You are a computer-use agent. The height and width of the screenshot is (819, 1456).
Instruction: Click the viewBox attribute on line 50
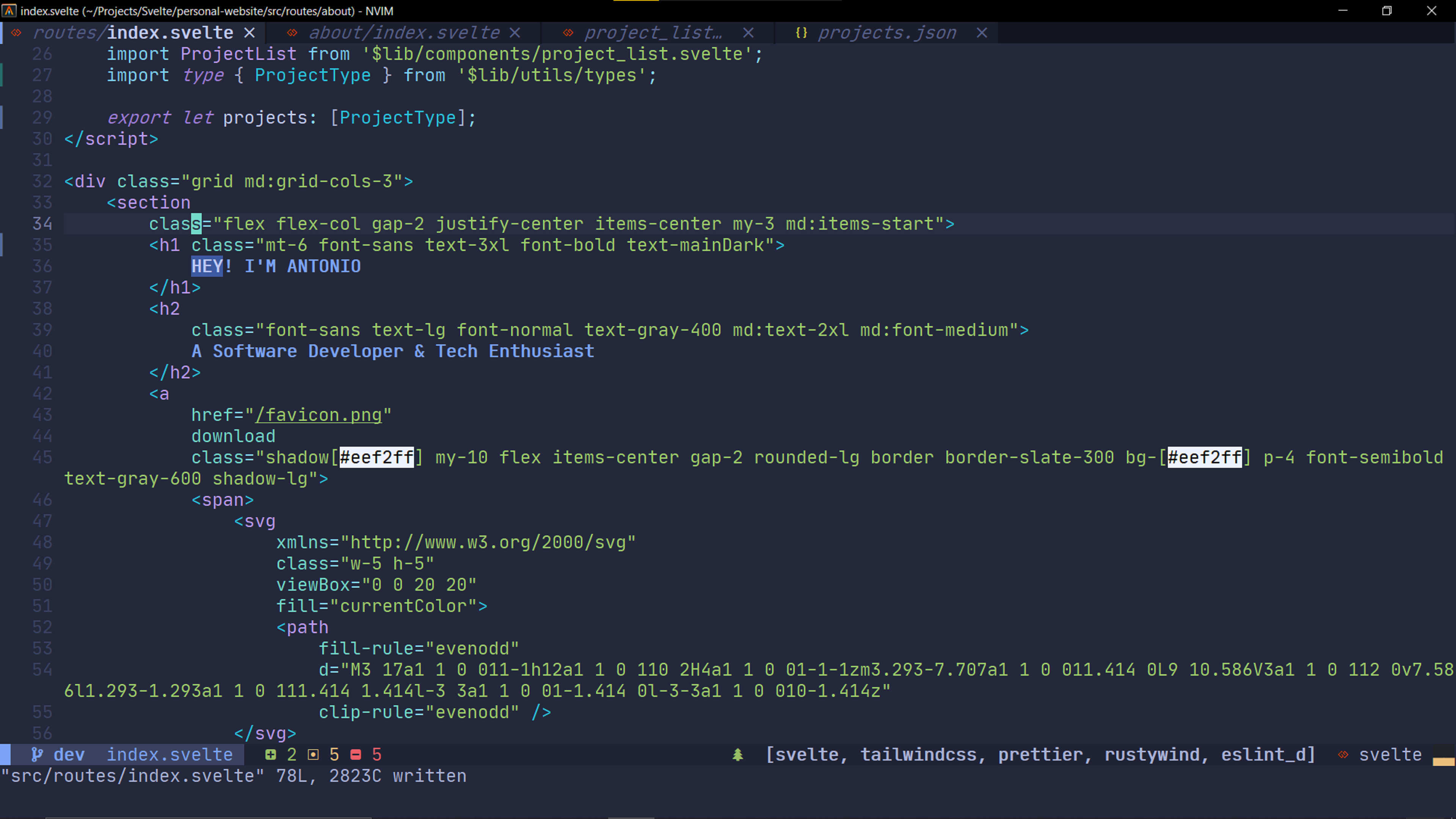coord(377,584)
